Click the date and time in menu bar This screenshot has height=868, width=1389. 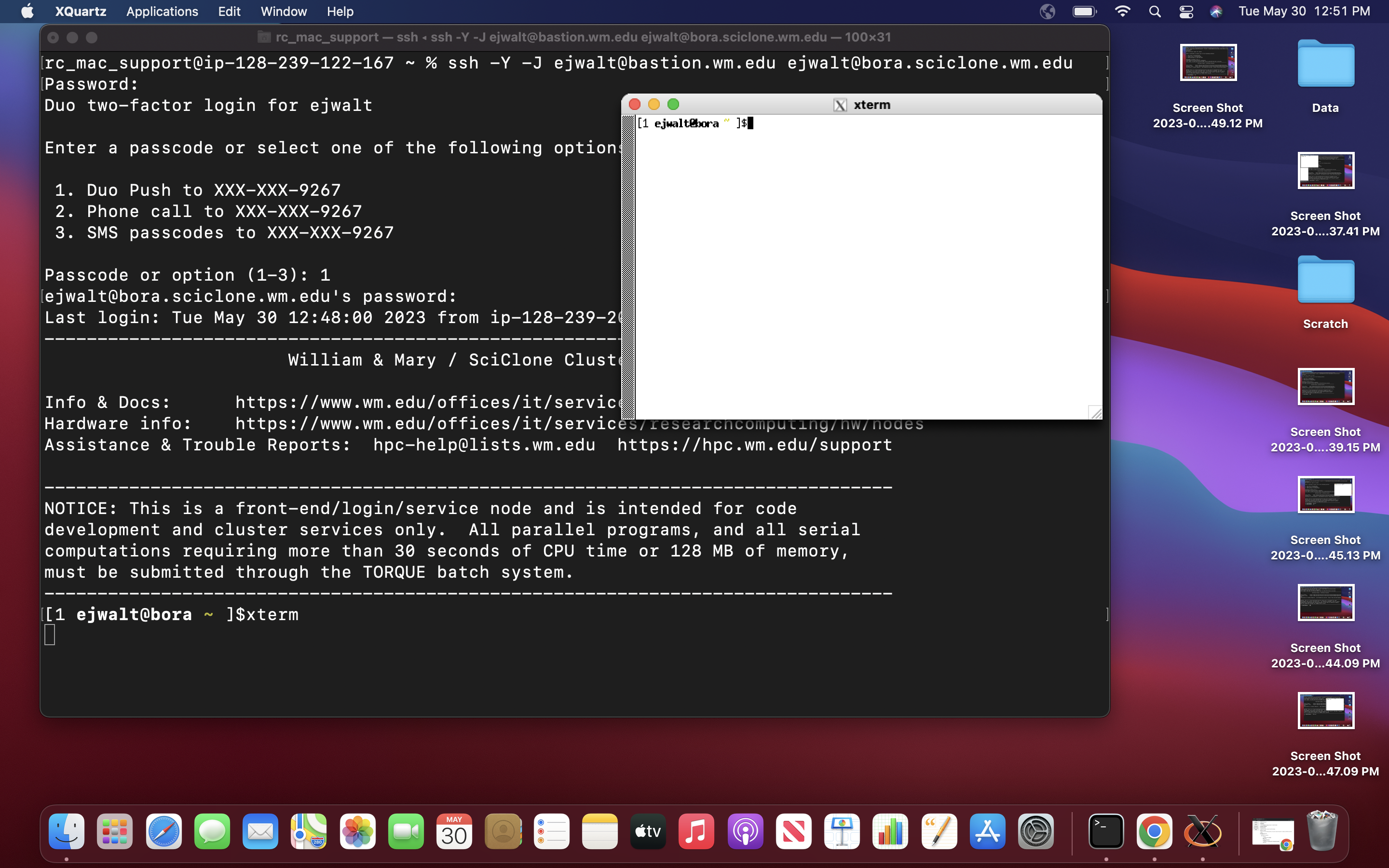pyautogui.click(x=1304, y=12)
